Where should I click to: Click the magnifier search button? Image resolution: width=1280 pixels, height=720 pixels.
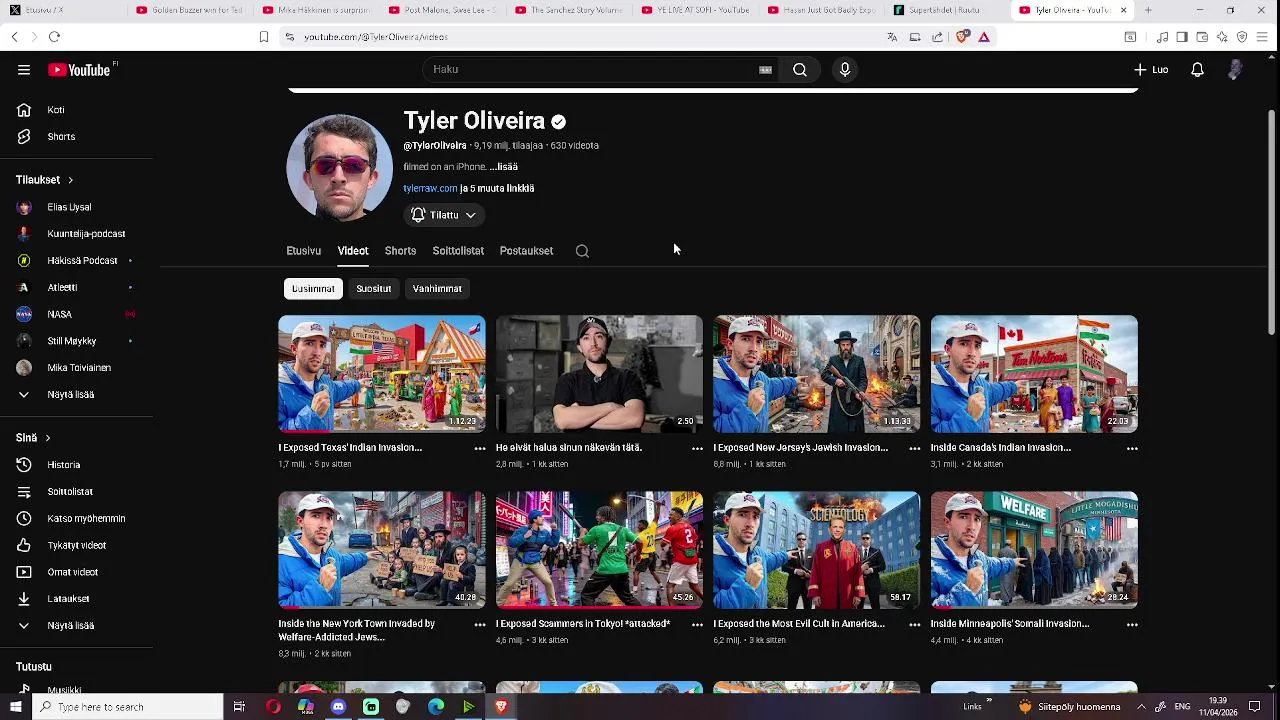[800, 70]
